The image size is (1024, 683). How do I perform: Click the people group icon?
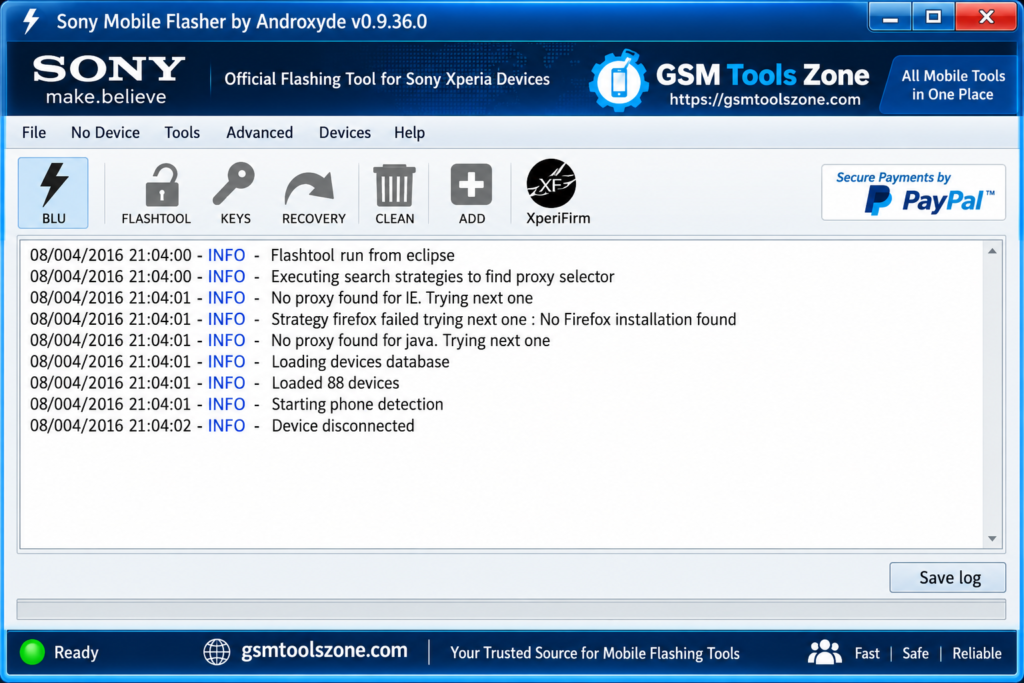(x=825, y=652)
